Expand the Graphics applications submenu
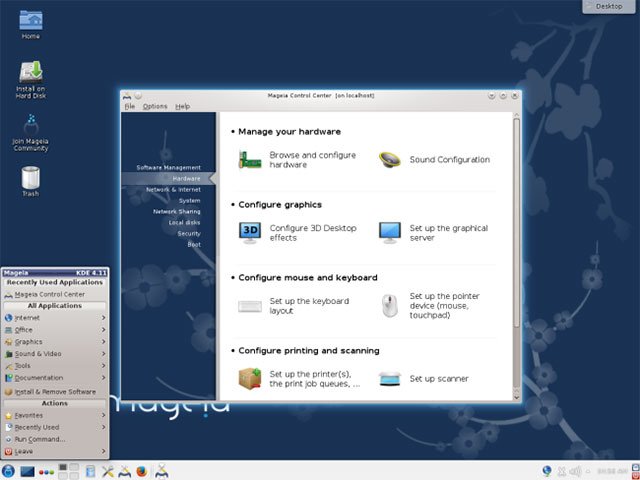This screenshot has width=640, height=480. coord(55,342)
